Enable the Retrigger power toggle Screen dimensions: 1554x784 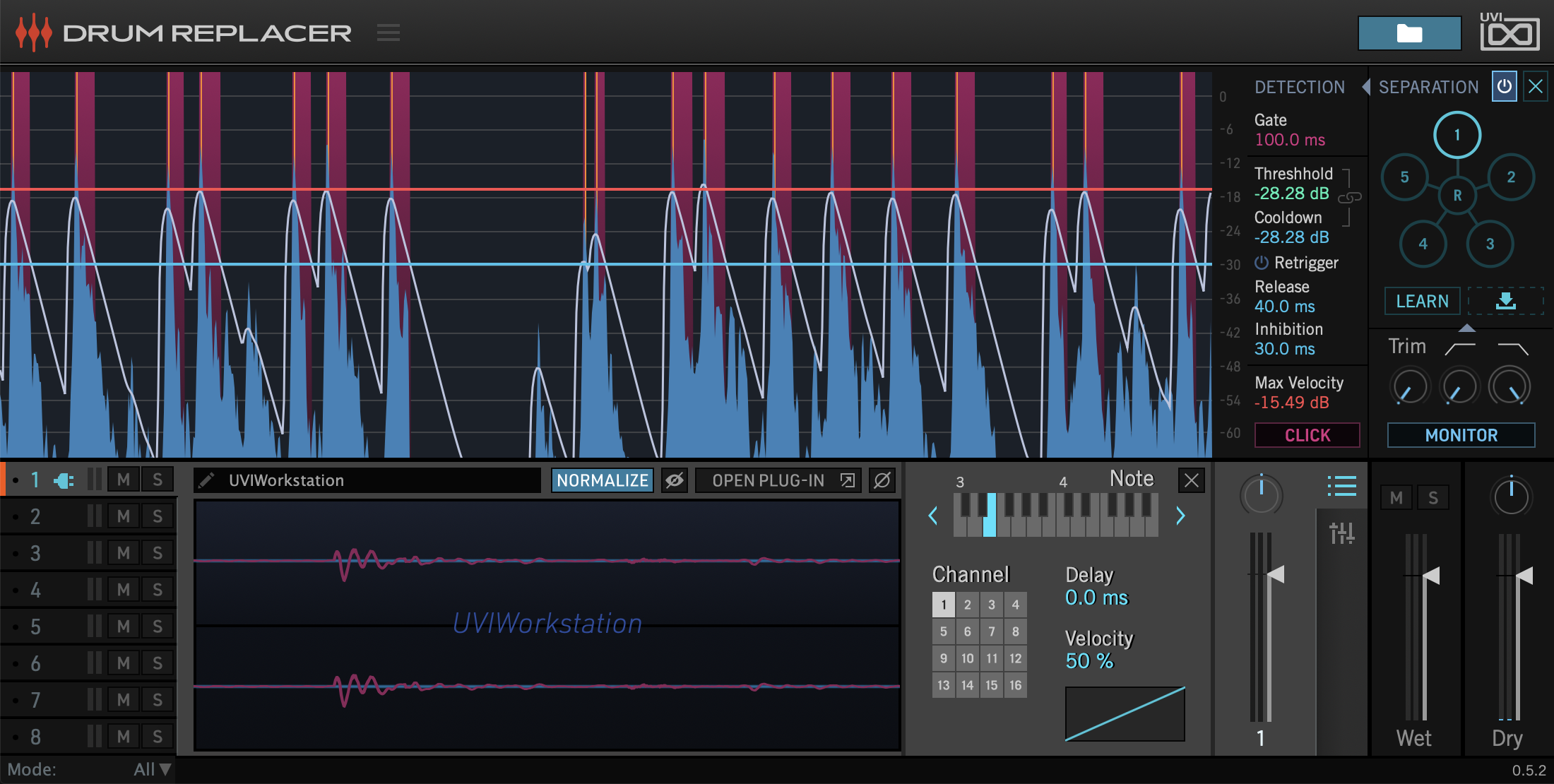point(1262,263)
